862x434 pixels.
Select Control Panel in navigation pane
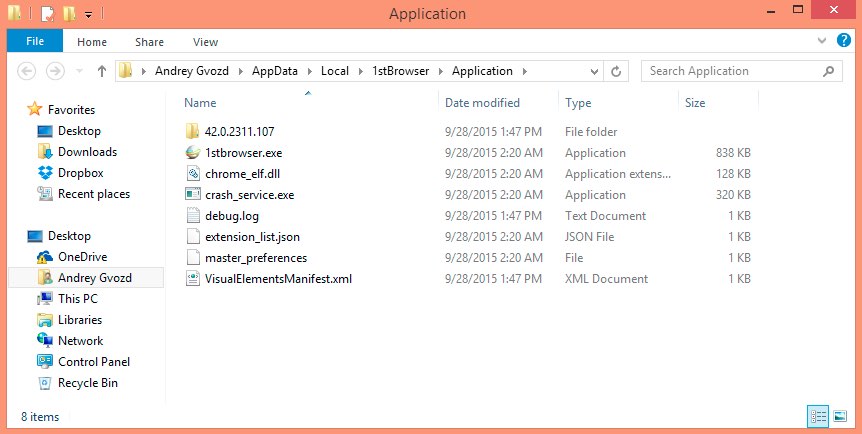(93, 362)
